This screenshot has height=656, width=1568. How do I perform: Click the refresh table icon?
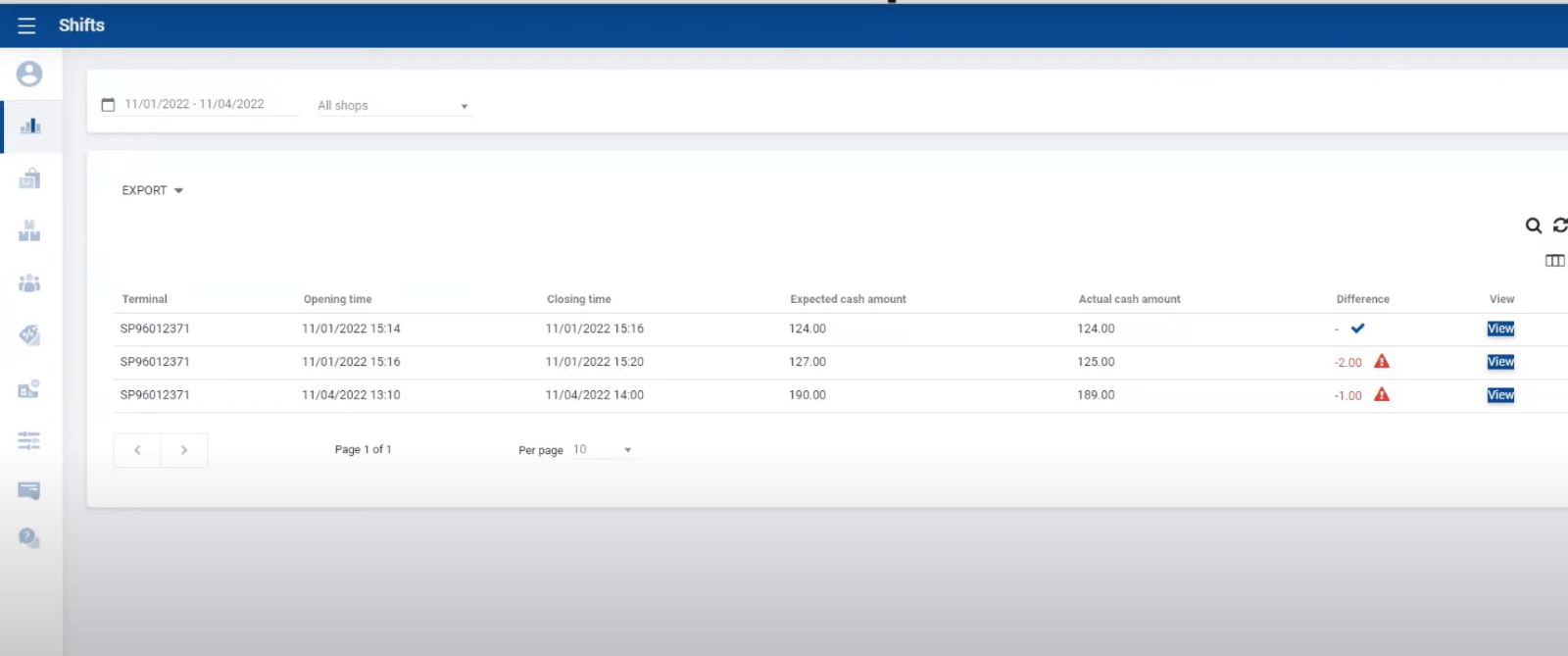pos(1559,226)
